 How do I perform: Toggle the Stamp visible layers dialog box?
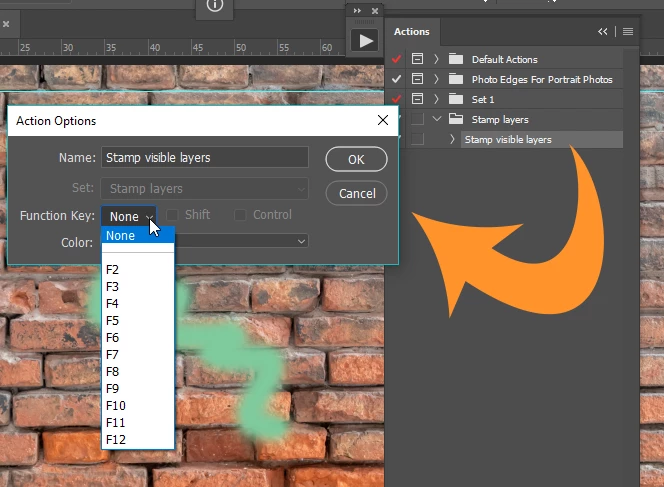(x=417, y=139)
